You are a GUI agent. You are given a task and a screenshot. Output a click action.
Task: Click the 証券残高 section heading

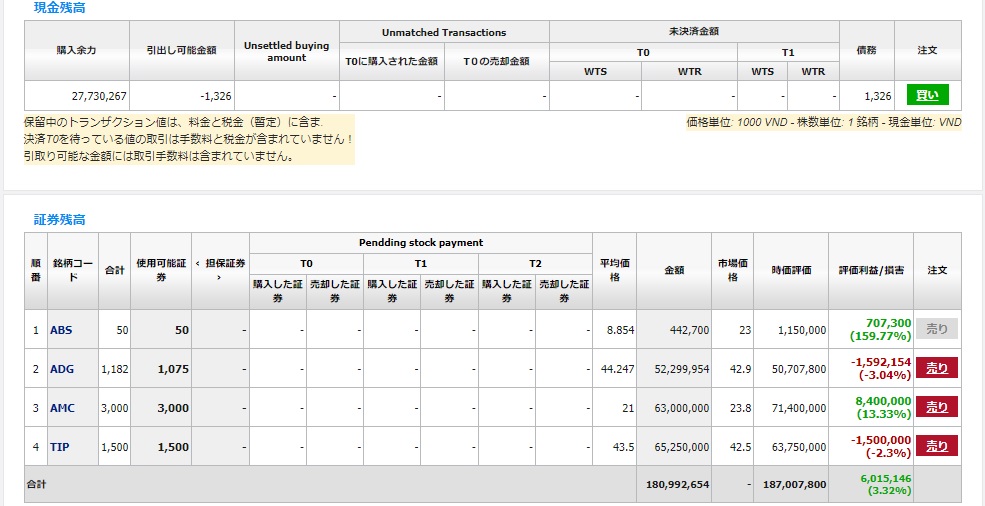tap(59, 219)
